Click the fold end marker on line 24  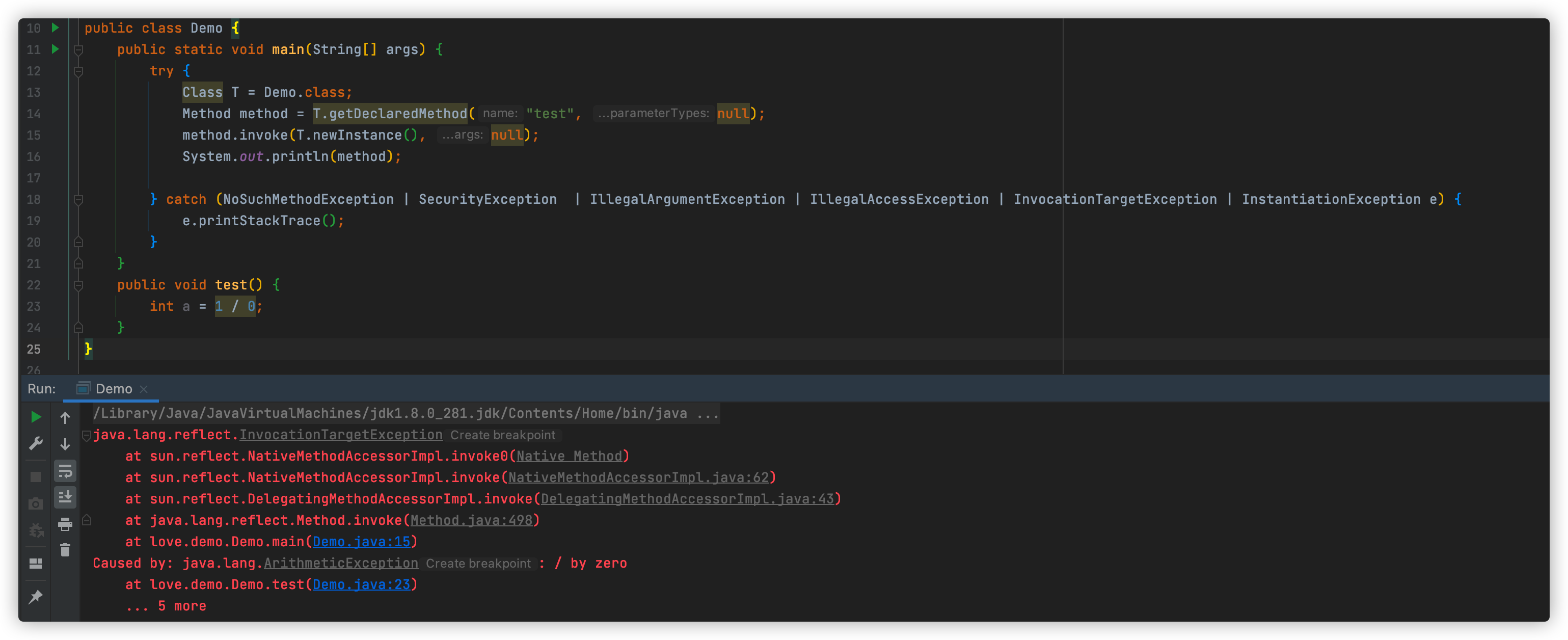[x=78, y=328]
